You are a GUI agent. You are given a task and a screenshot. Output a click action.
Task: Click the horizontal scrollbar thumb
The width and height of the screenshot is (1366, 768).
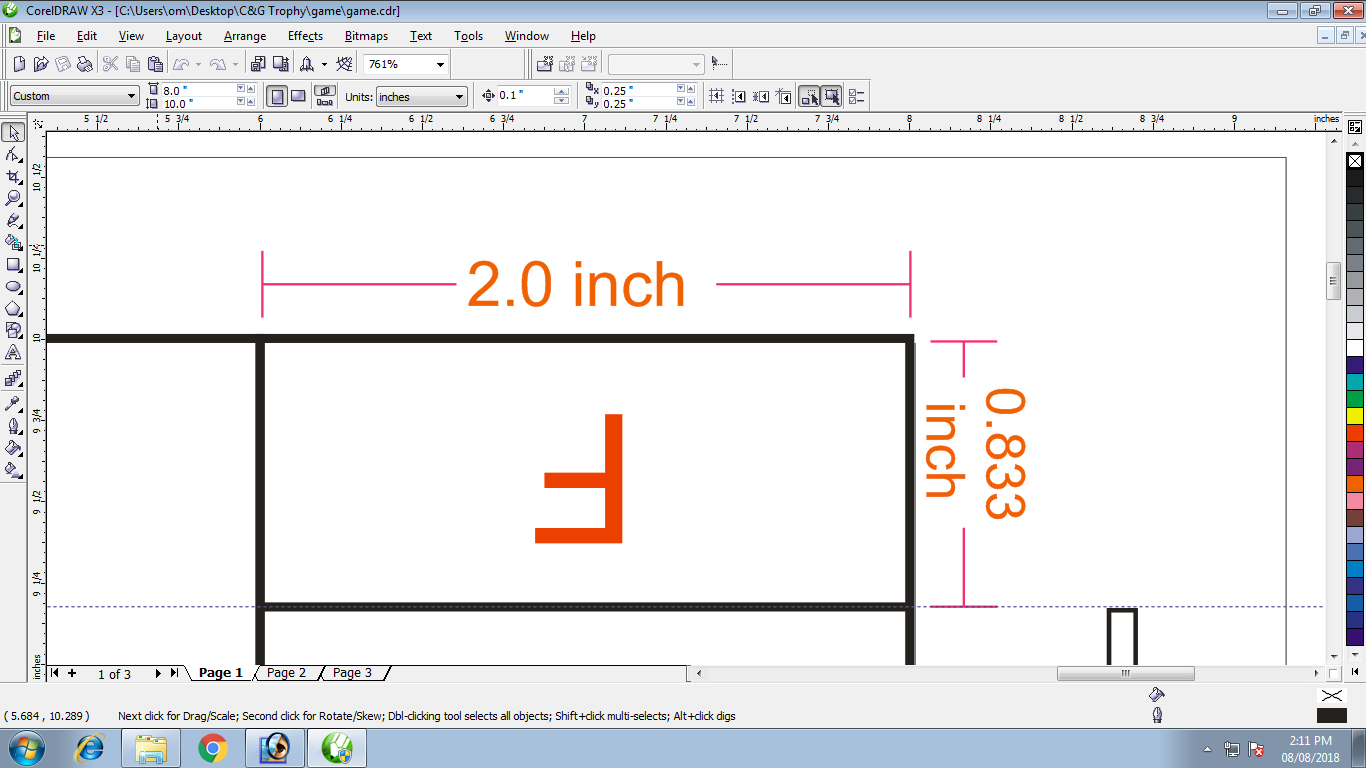point(1125,673)
